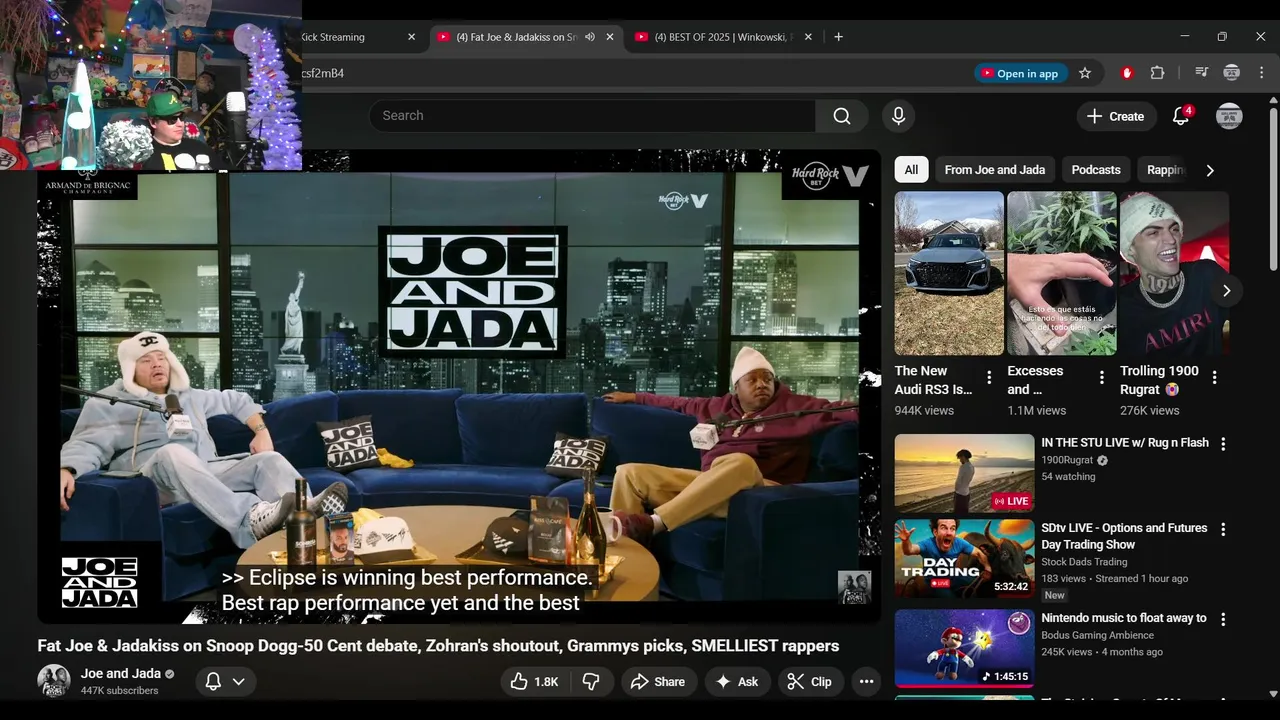Click the 447K subscribers text
The width and height of the screenshot is (1280, 720).
120,691
